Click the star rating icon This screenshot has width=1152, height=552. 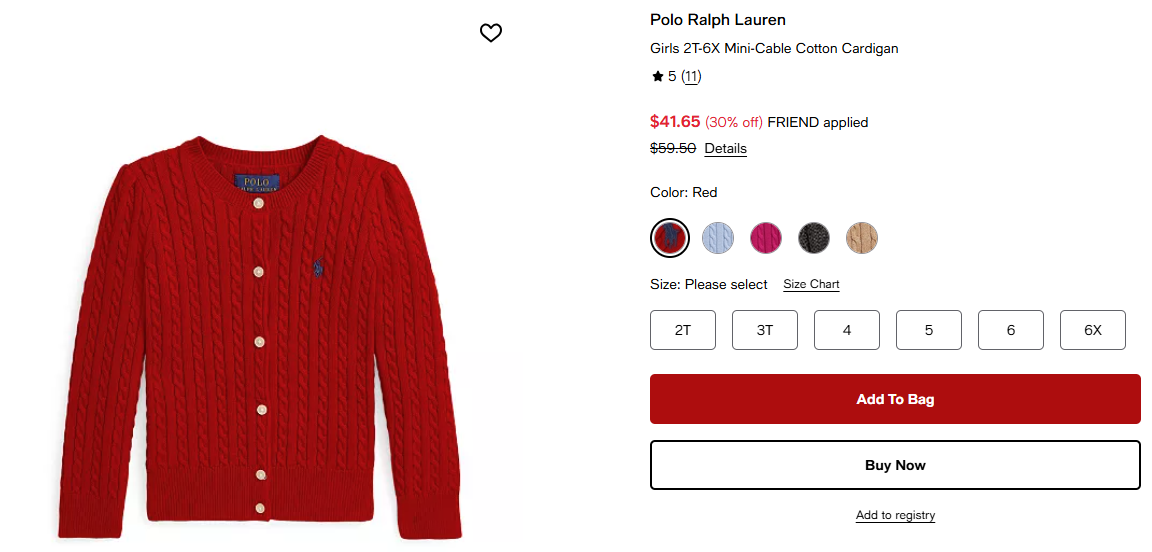[x=658, y=76]
